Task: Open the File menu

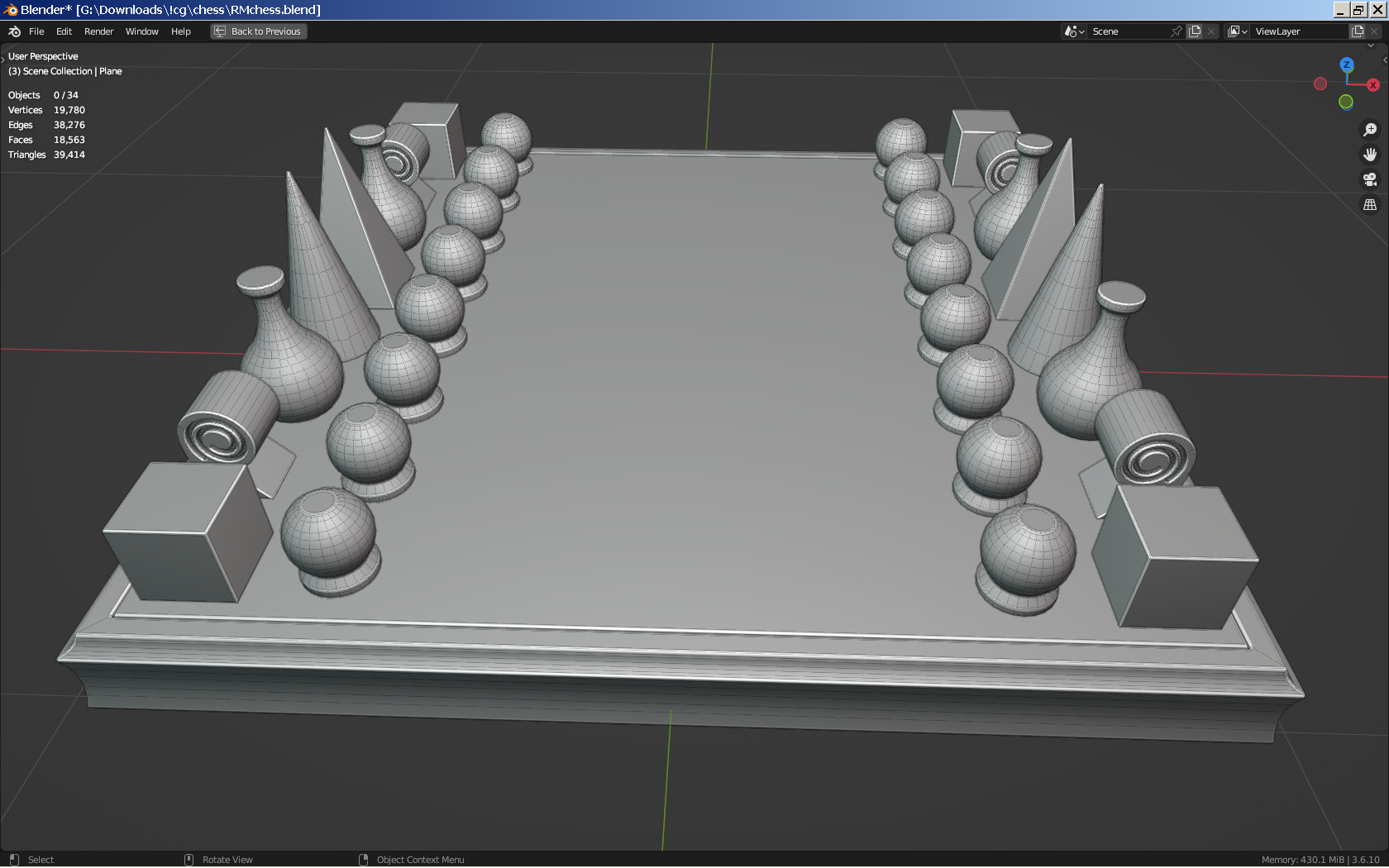Action: [x=36, y=31]
